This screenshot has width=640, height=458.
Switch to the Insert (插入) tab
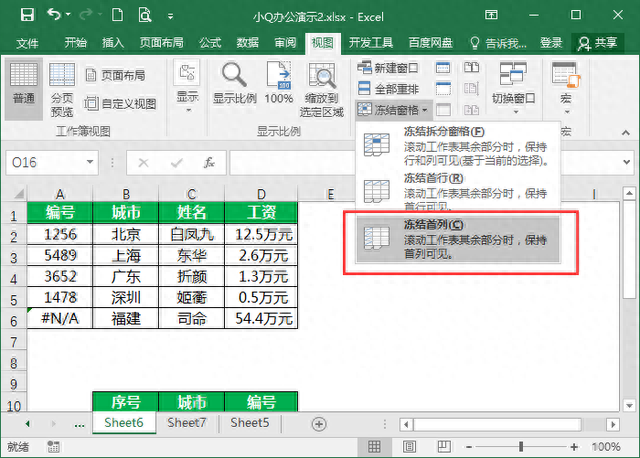(113, 42)
